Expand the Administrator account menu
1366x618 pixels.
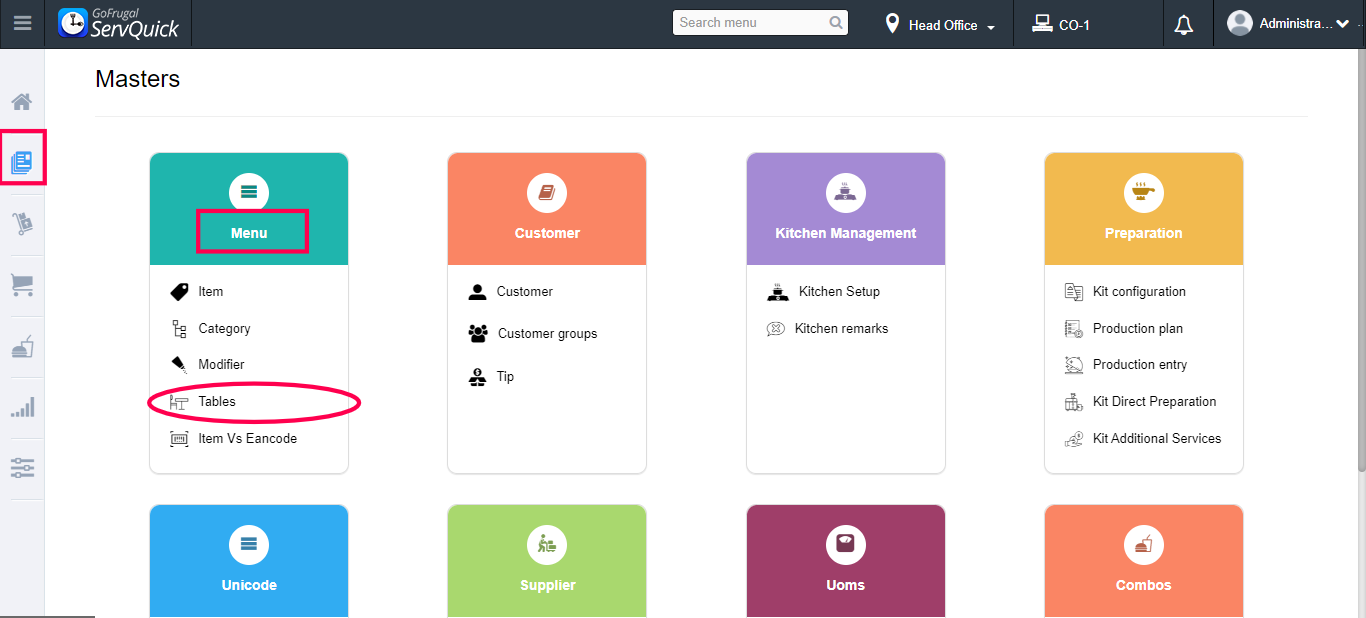click(x=1290, y=24)
